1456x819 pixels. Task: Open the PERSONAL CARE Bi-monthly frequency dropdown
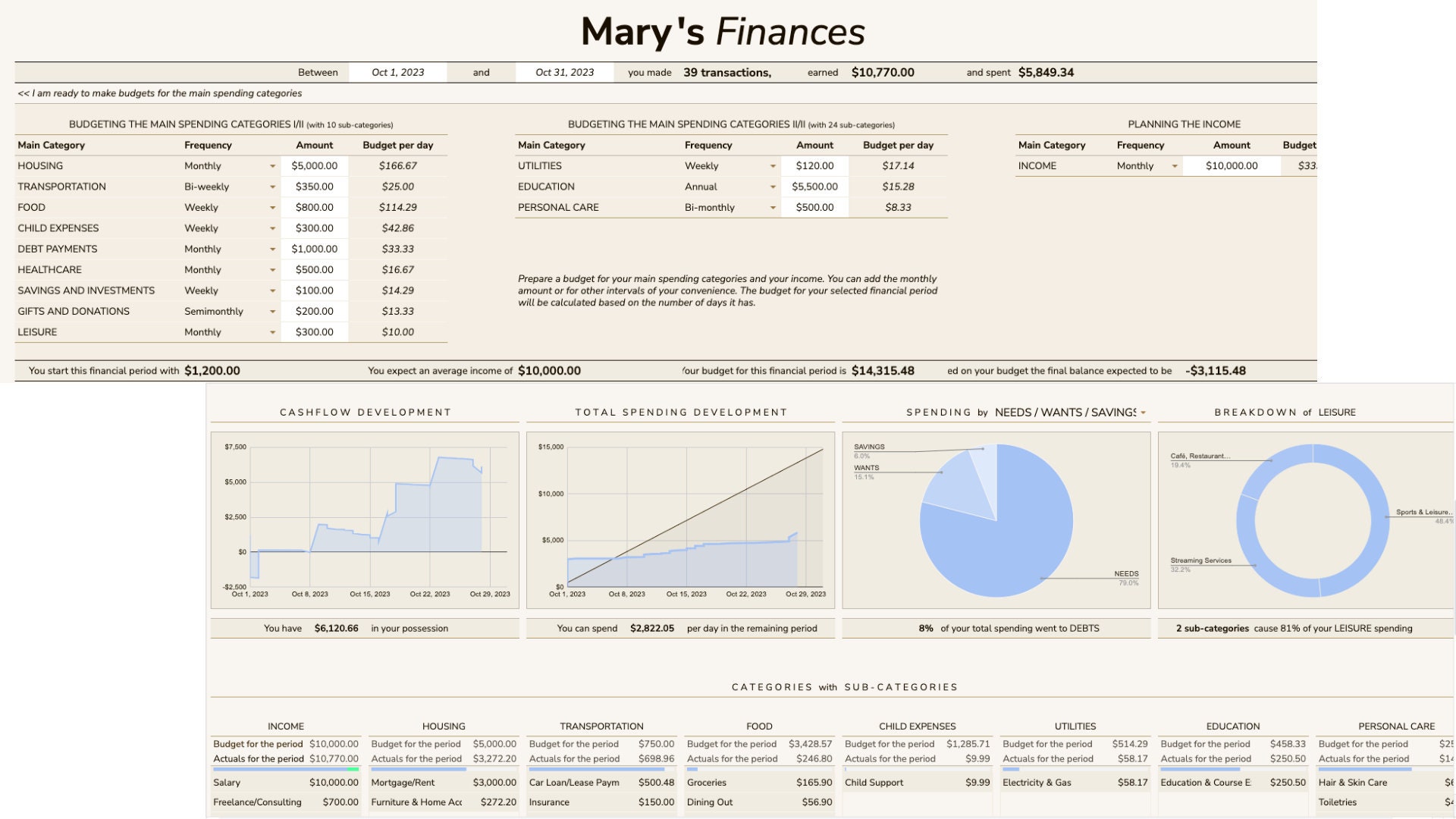coord(772,207)
